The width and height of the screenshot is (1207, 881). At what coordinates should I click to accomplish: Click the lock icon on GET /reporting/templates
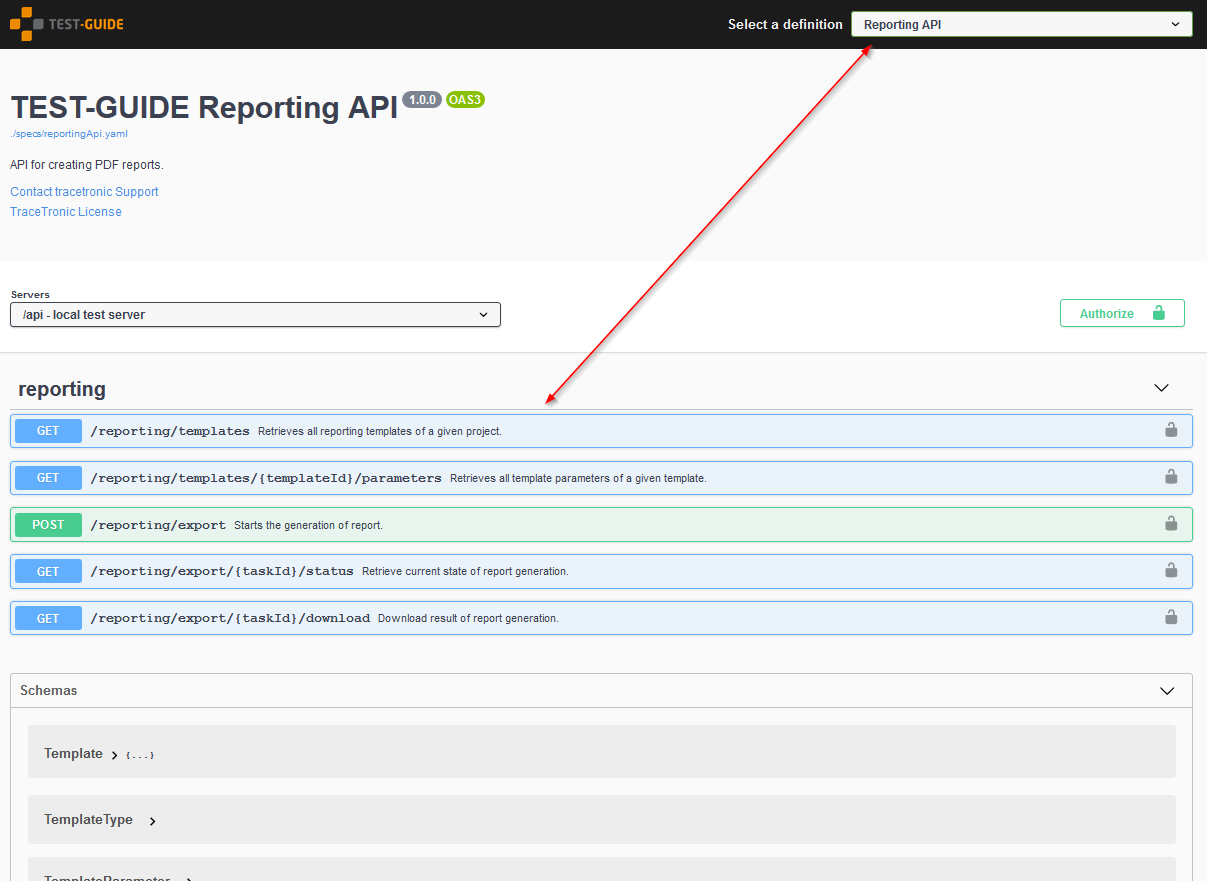(1170, 430)
